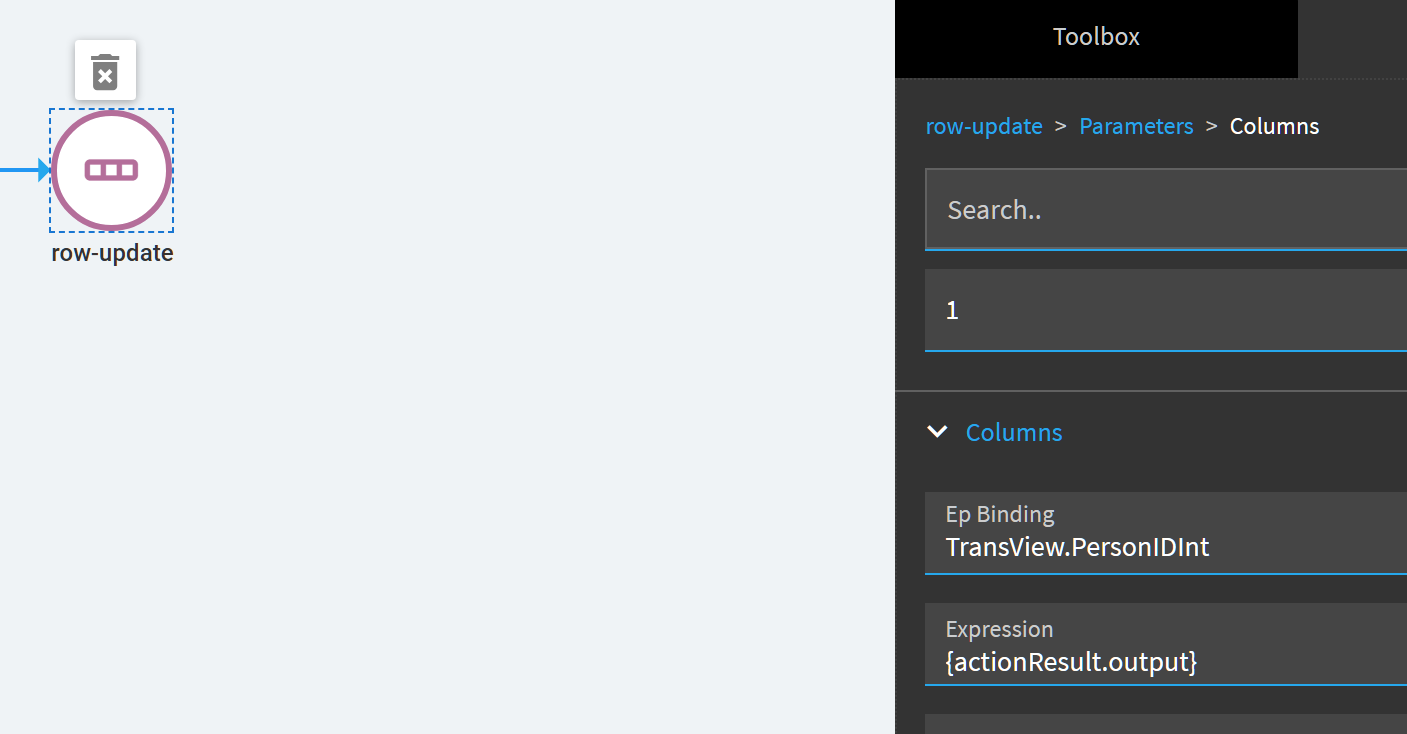Click the TransView.PersonIDInt binding value
This screenshot has height=734, width=1407.
pyautogui.click(x=1078, y=547)
